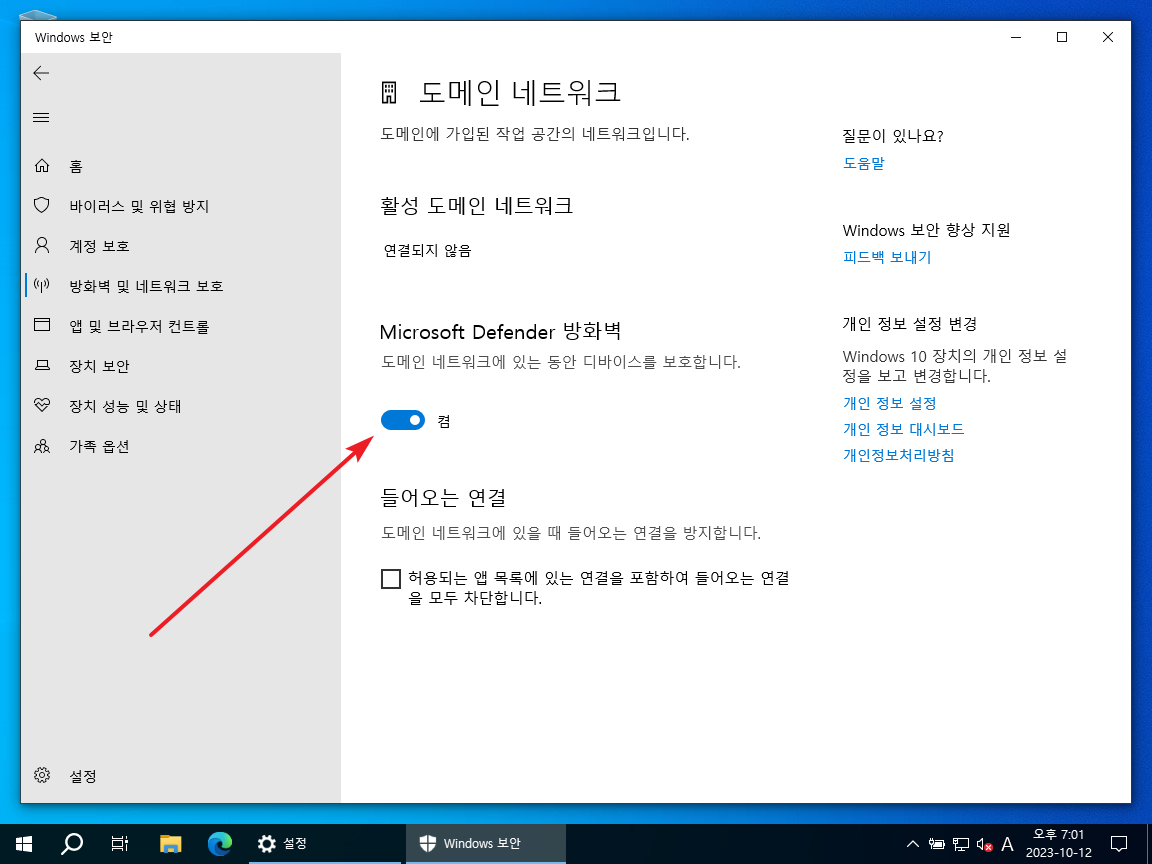Go back with the left arrow
This screenshot has width=1152, height=864.
[41, 73]
